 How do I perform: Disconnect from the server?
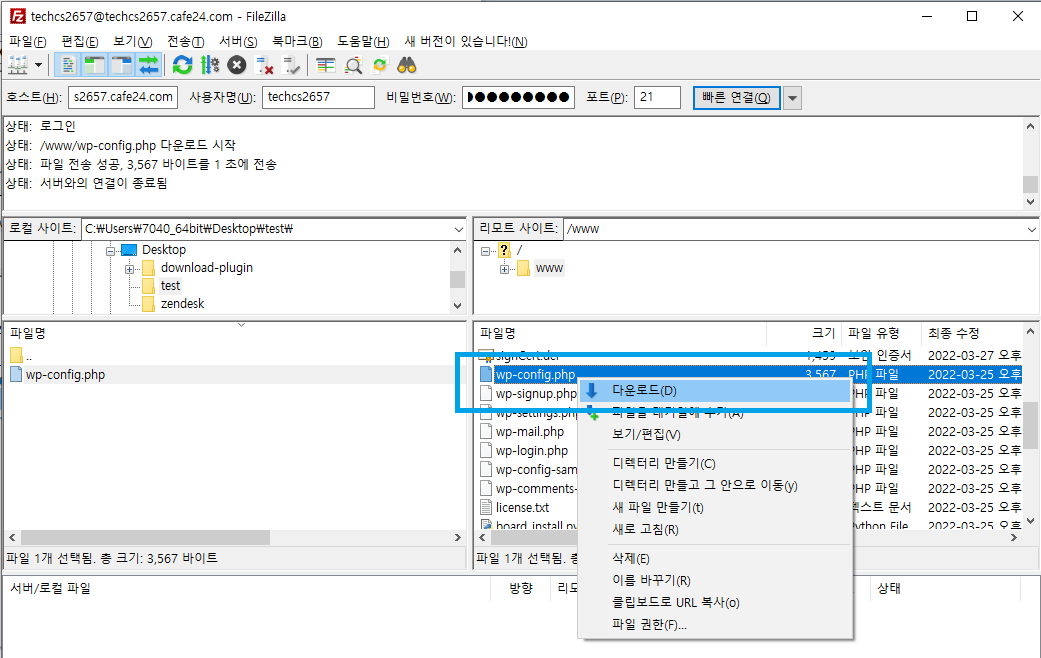pos(265,64)
